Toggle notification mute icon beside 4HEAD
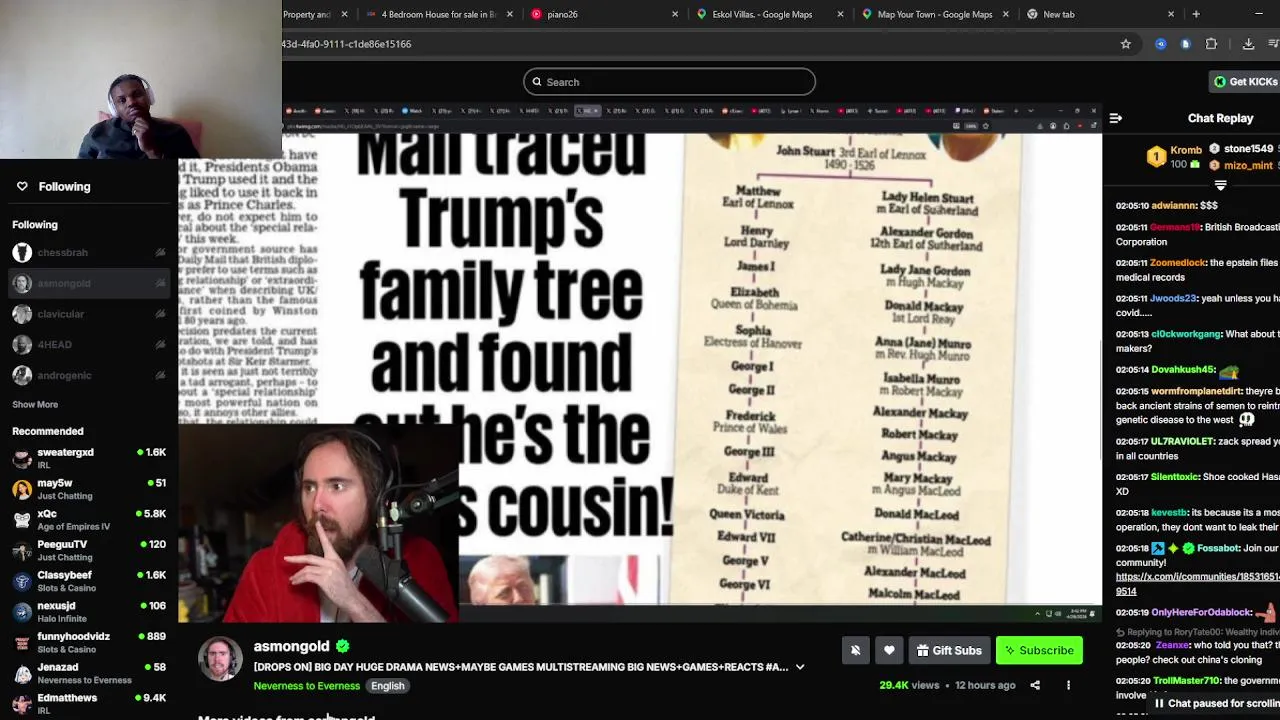The image size is (1280, 720). pyautogui.click(x=160, y=345)
